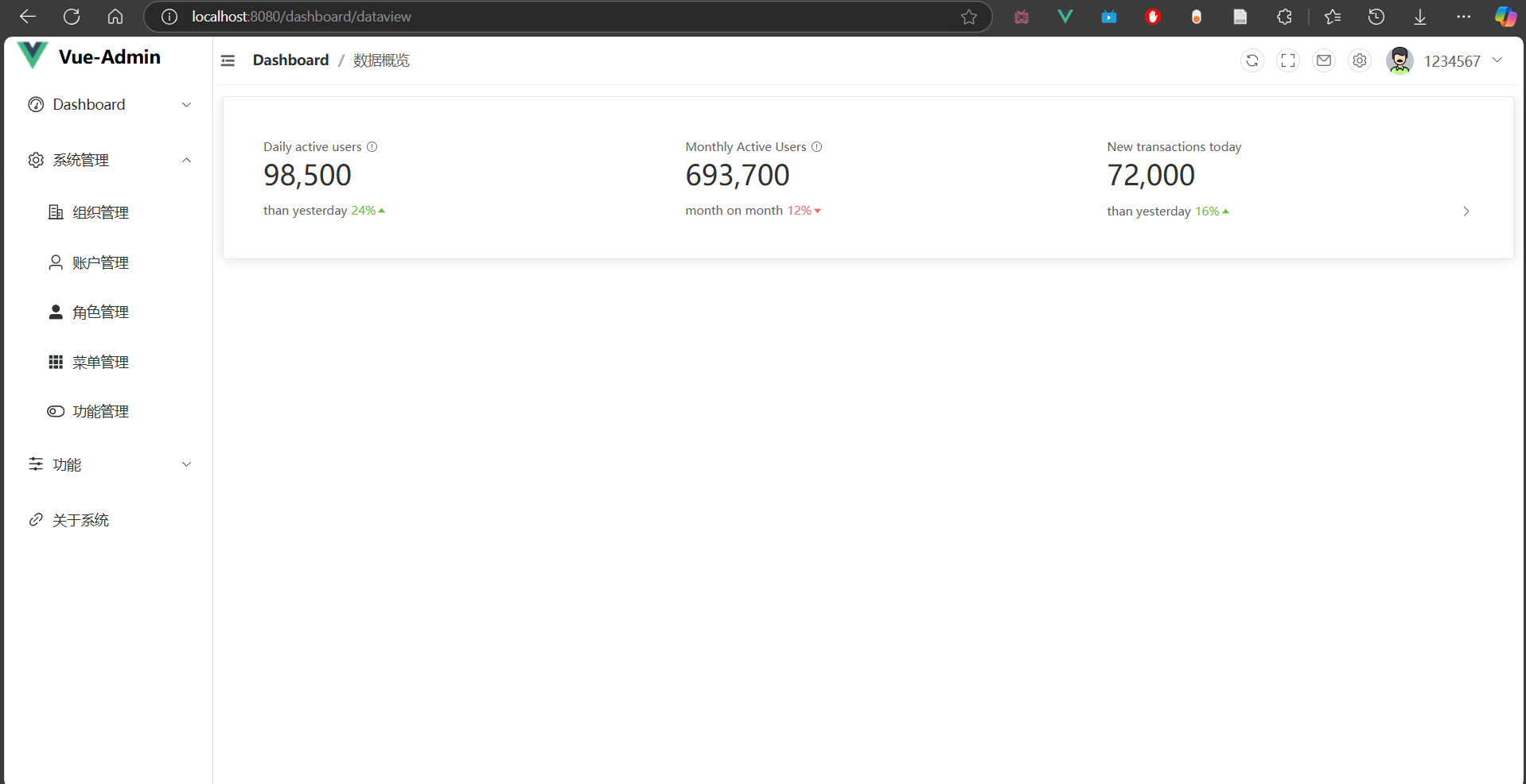Click the right arrow on statistics card
1526x784 pixels.
(x=1466, y=212)
